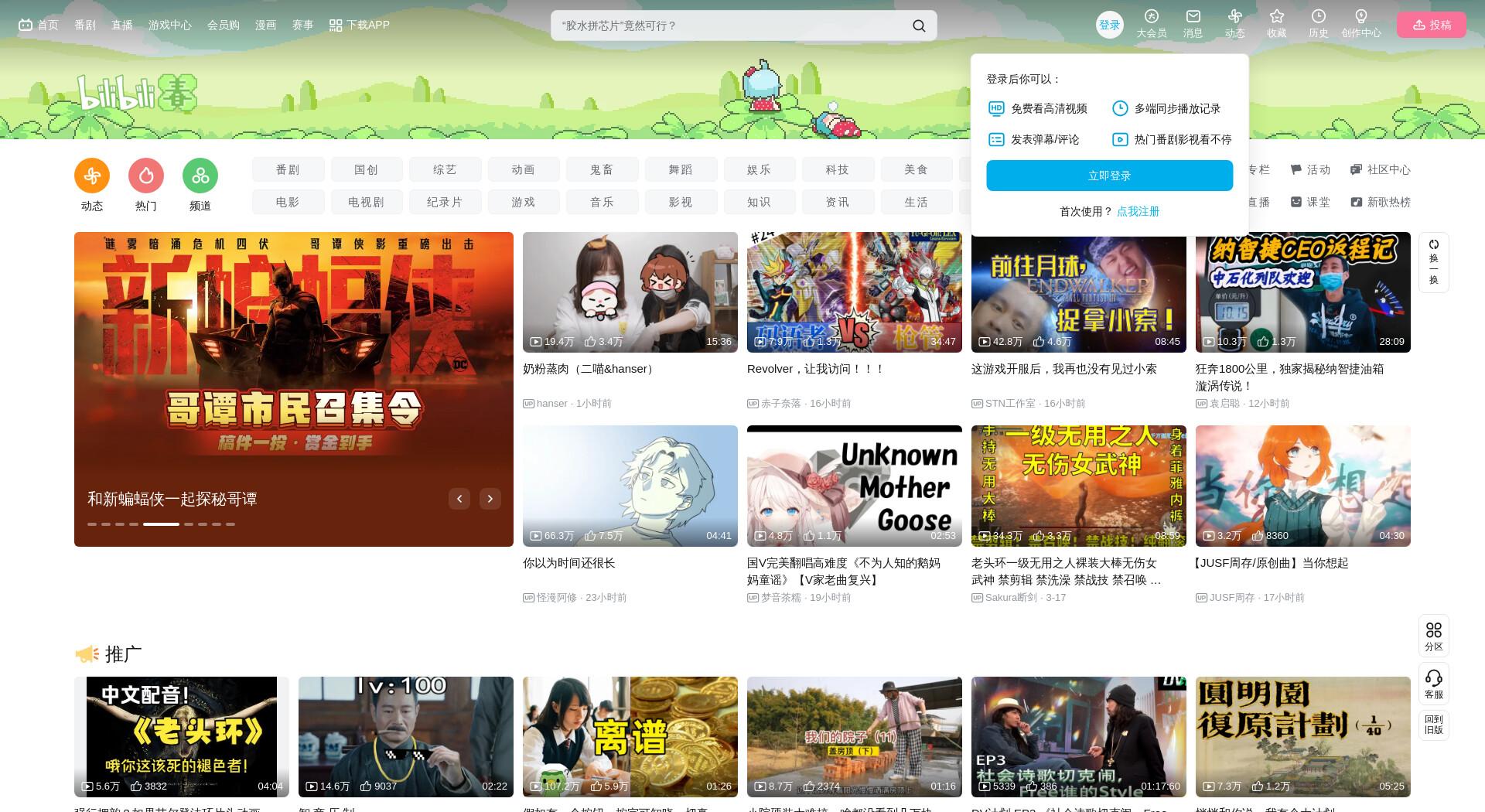Click the search input field

[731, 26]
